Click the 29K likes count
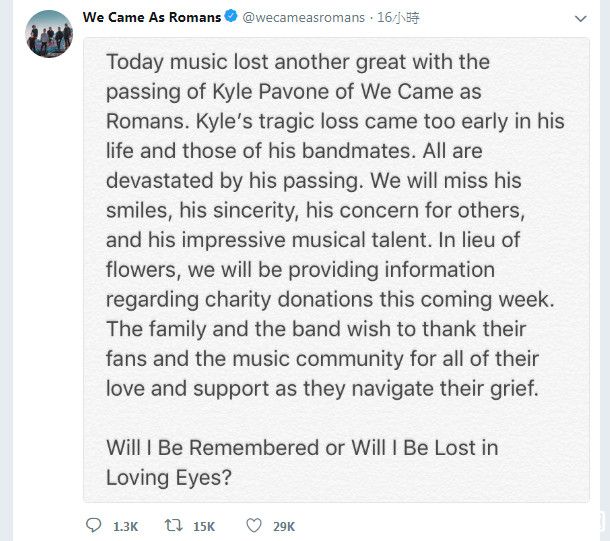 pos(284,526)
